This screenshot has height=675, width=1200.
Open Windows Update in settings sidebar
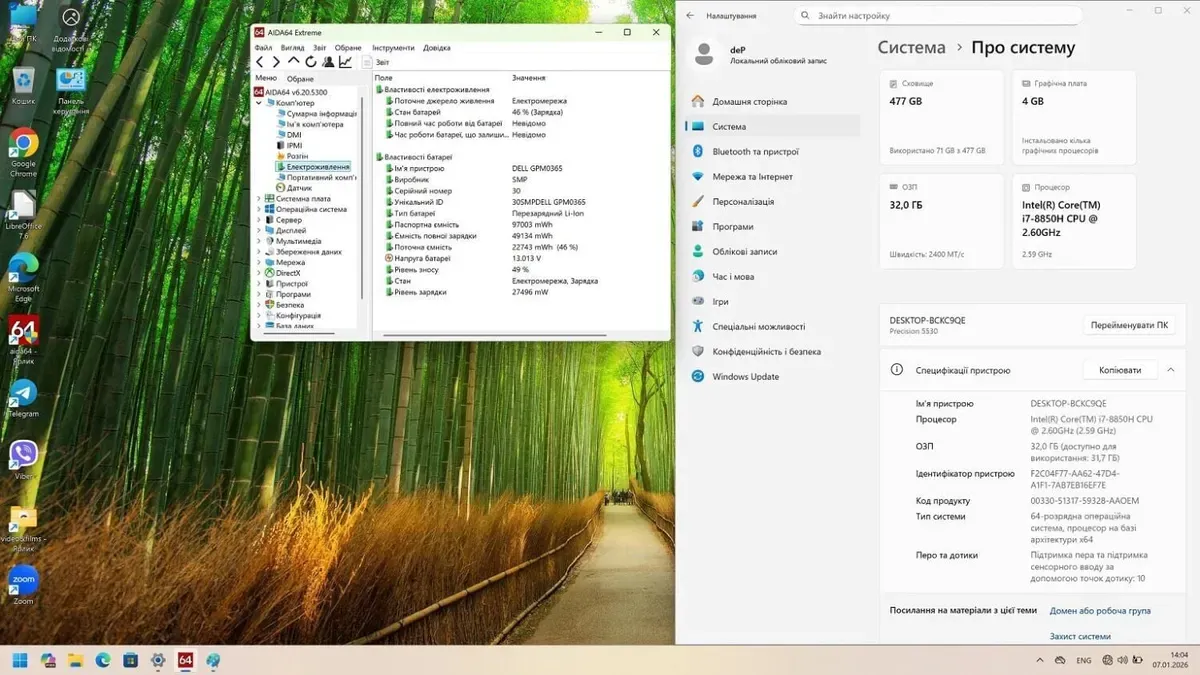[x=745, y=377]
